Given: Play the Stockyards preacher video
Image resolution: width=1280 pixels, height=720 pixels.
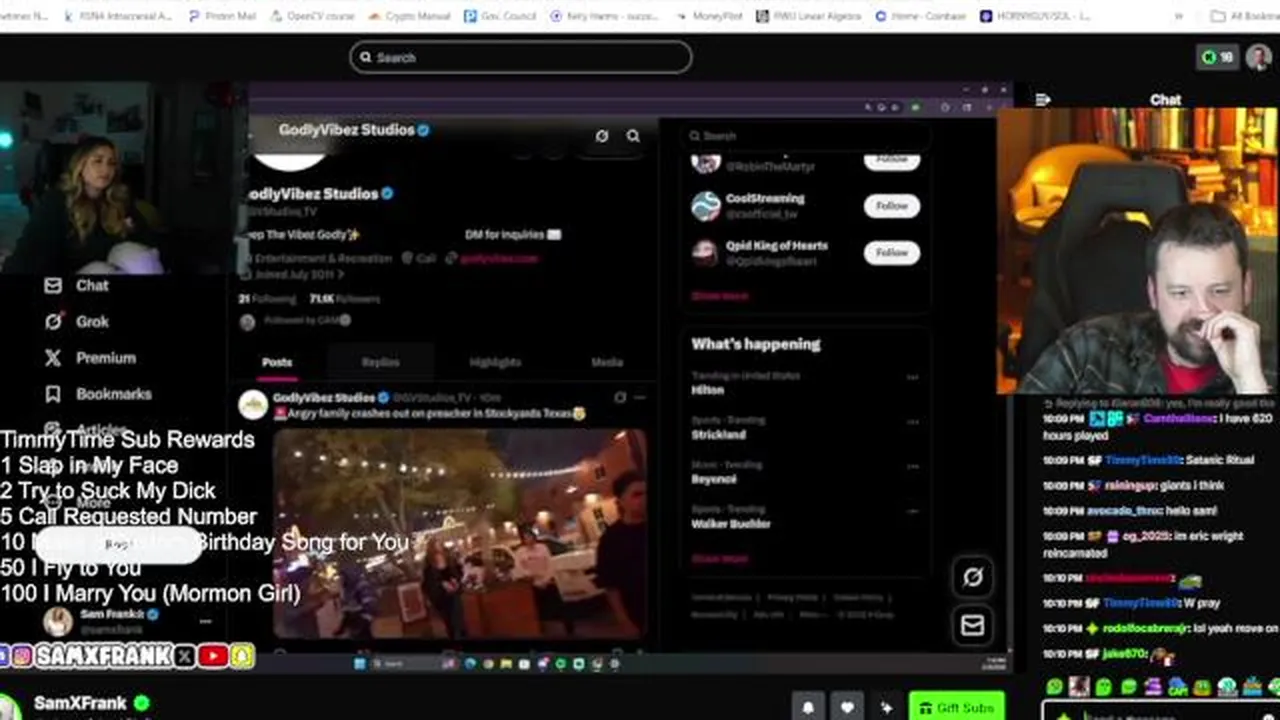Looking at the screenshot, I should click(x=460, y=533).
